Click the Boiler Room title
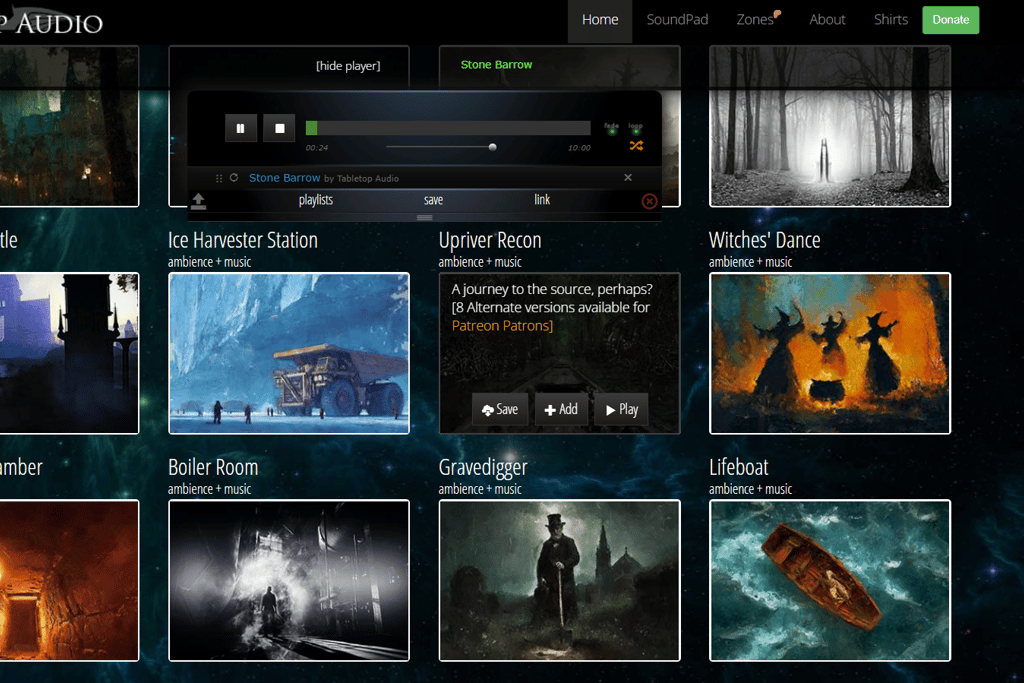This screenshot has width=1024, height=683. (x=213, y=468)
